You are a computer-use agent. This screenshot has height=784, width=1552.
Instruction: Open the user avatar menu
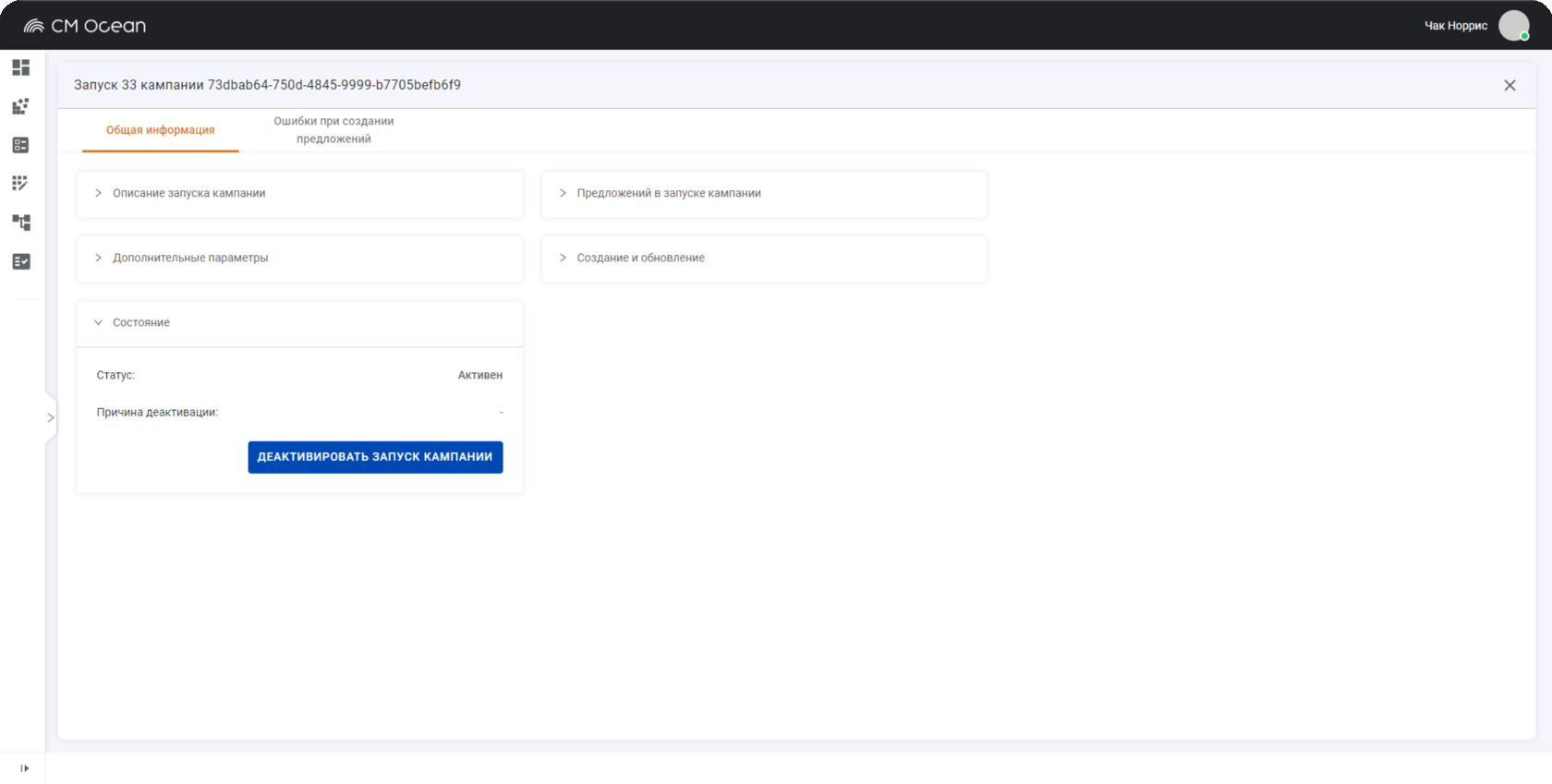pyautogui.click(x=1513, y=26)
